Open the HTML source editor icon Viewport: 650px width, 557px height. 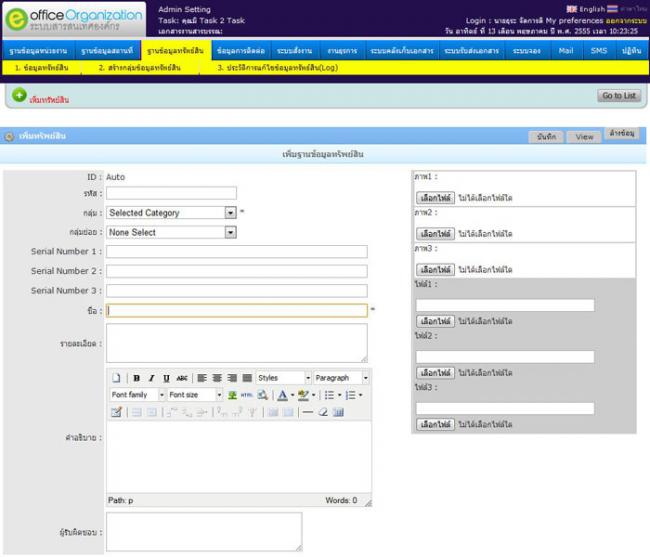point(245,395)
